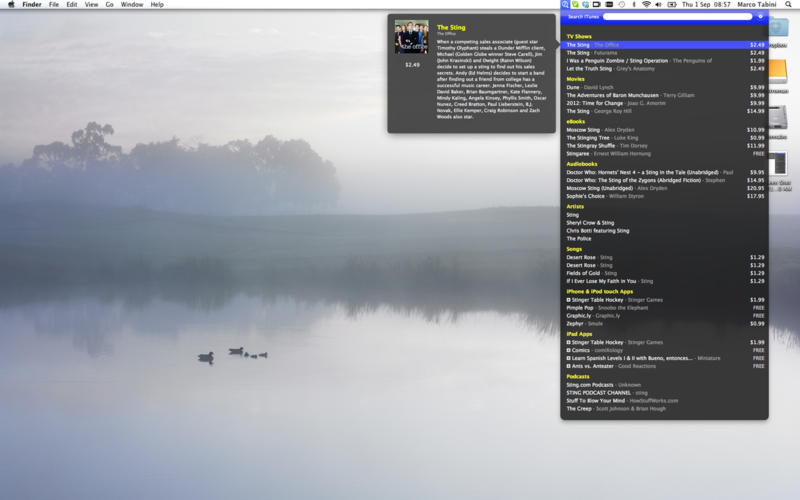Open the volume speaker menu bar icon

pos(659,5)
